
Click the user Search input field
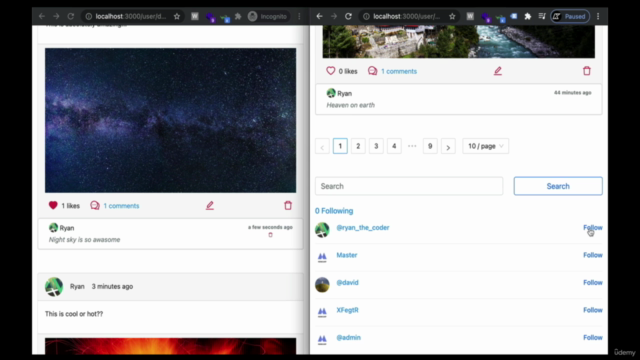tap(409, 186)
